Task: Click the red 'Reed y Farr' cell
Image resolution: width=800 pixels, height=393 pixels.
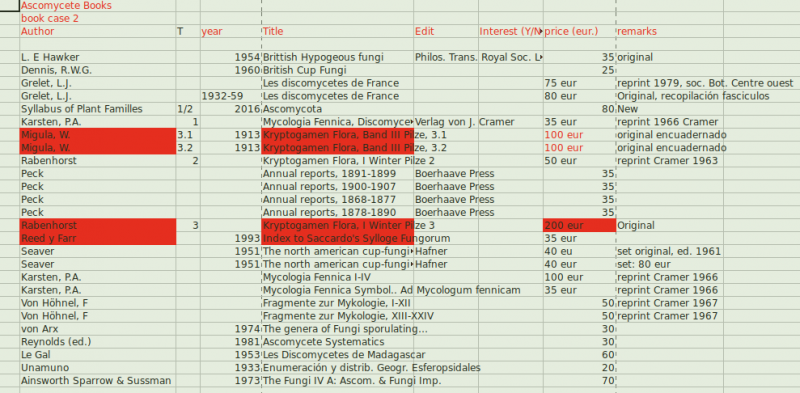Action: tap(98, 238)
